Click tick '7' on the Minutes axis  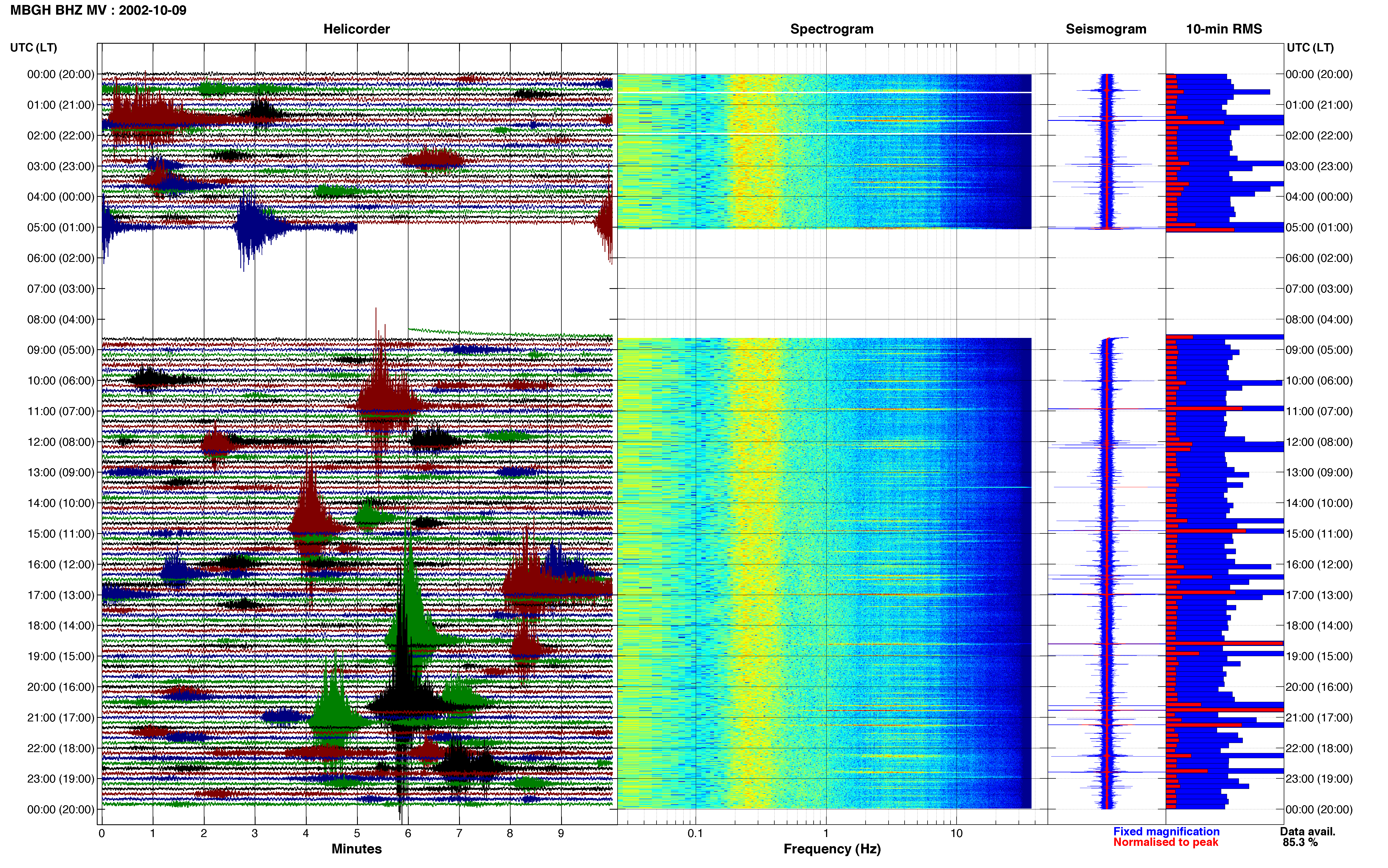[459, 833]
